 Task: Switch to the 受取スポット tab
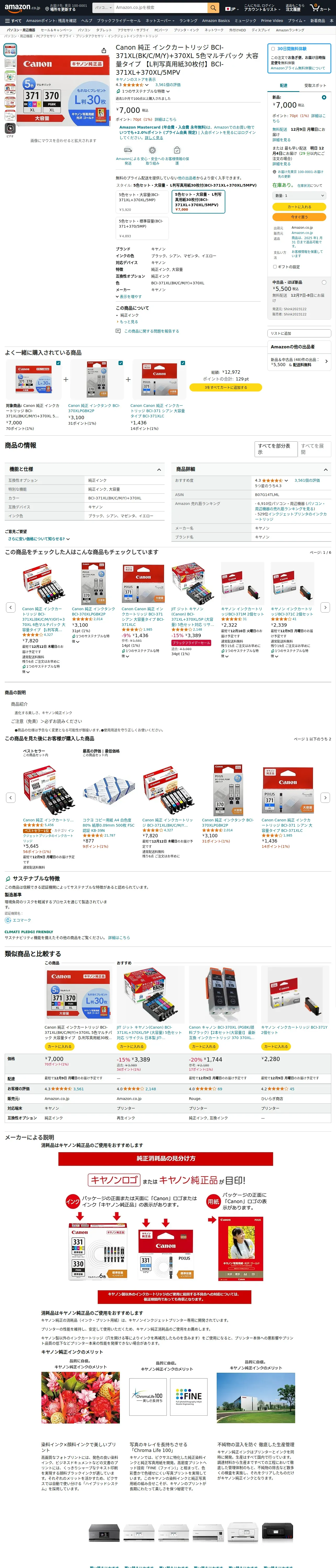coord(315,86)
